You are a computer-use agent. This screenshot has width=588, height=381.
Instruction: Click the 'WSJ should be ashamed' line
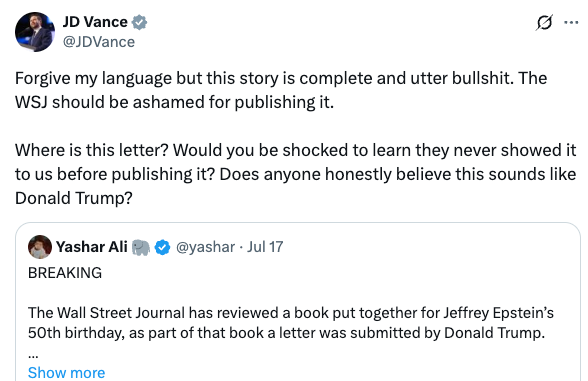click(x=174, y=102)
